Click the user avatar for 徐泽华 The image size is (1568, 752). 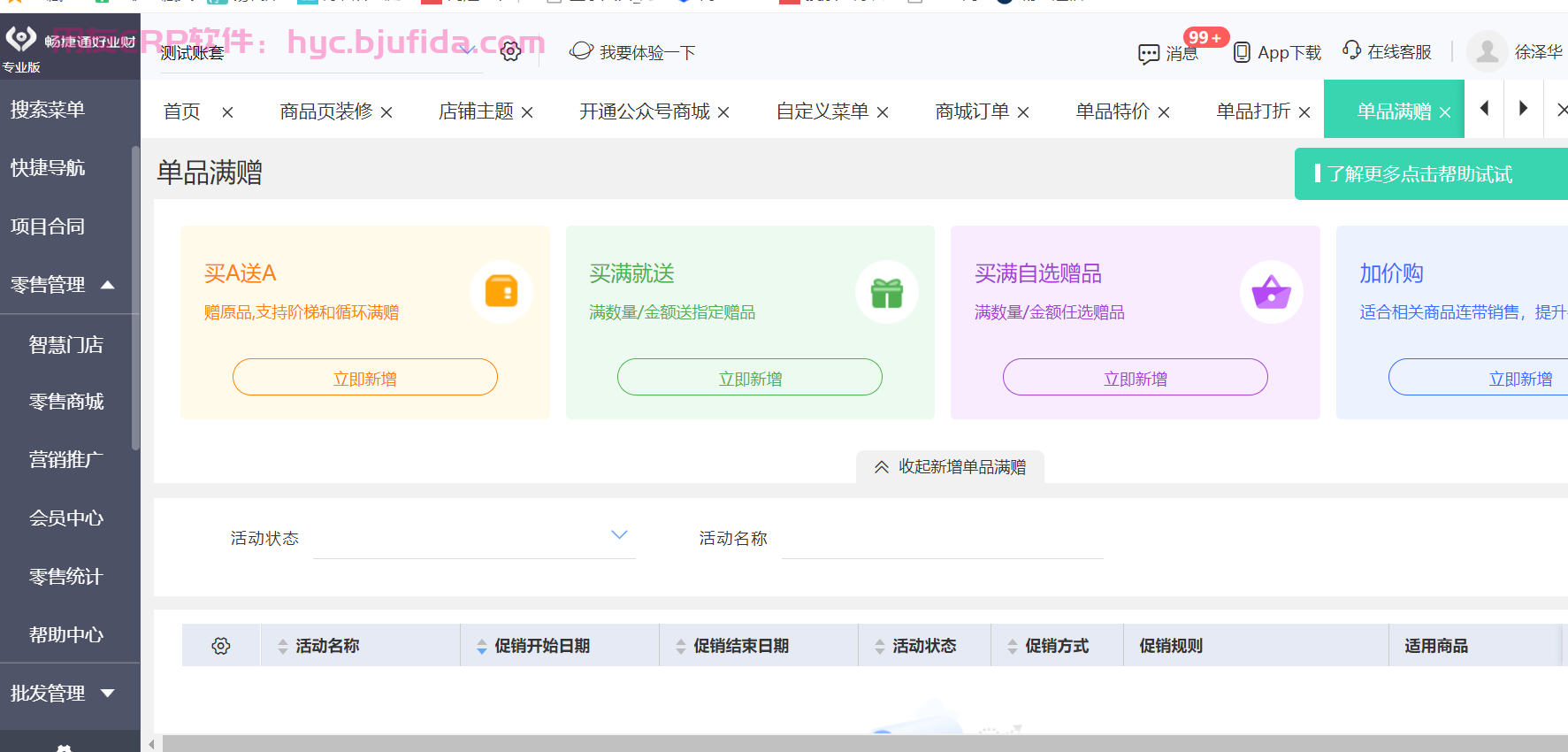(x=1488, y=51)
